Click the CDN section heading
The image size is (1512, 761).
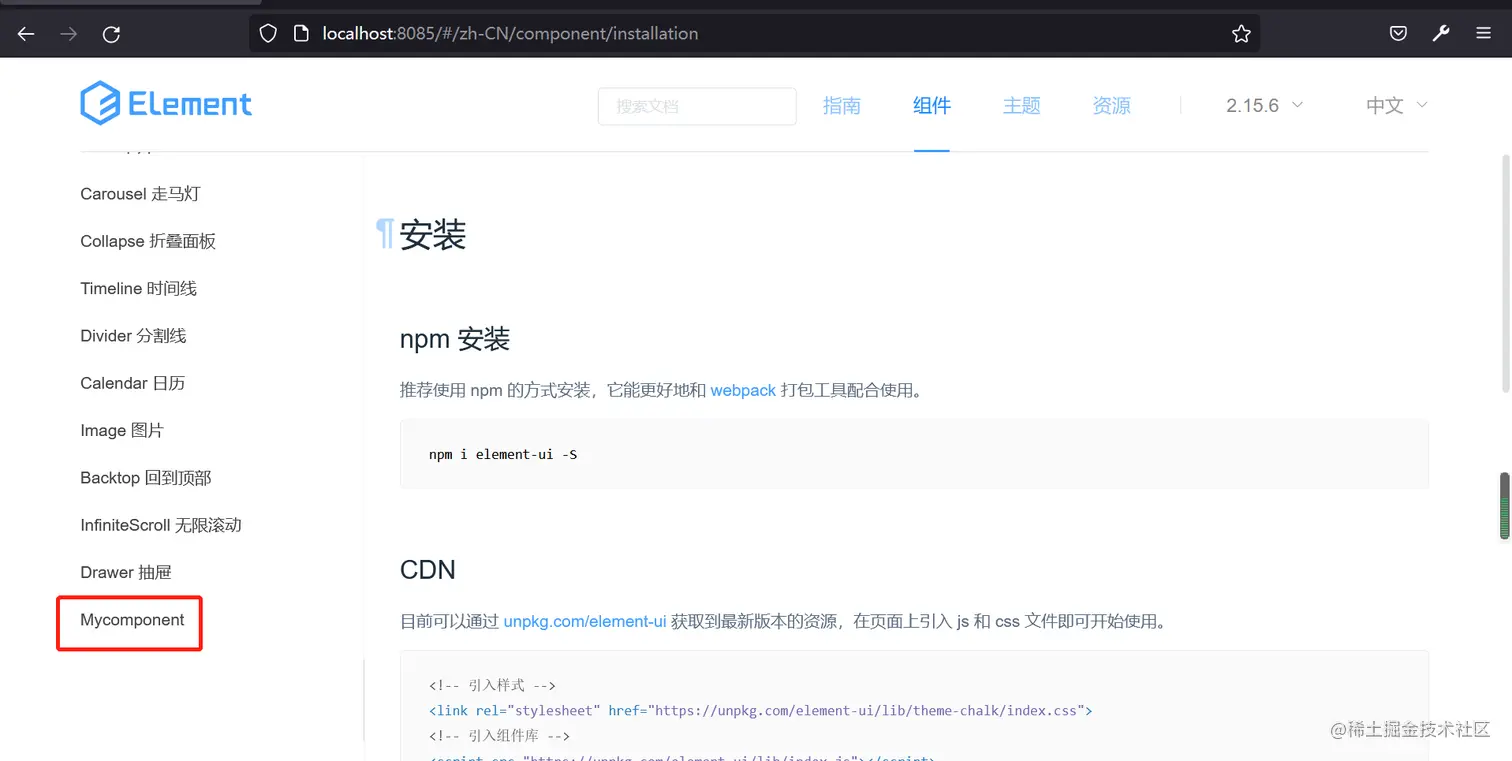click(428, 570)
